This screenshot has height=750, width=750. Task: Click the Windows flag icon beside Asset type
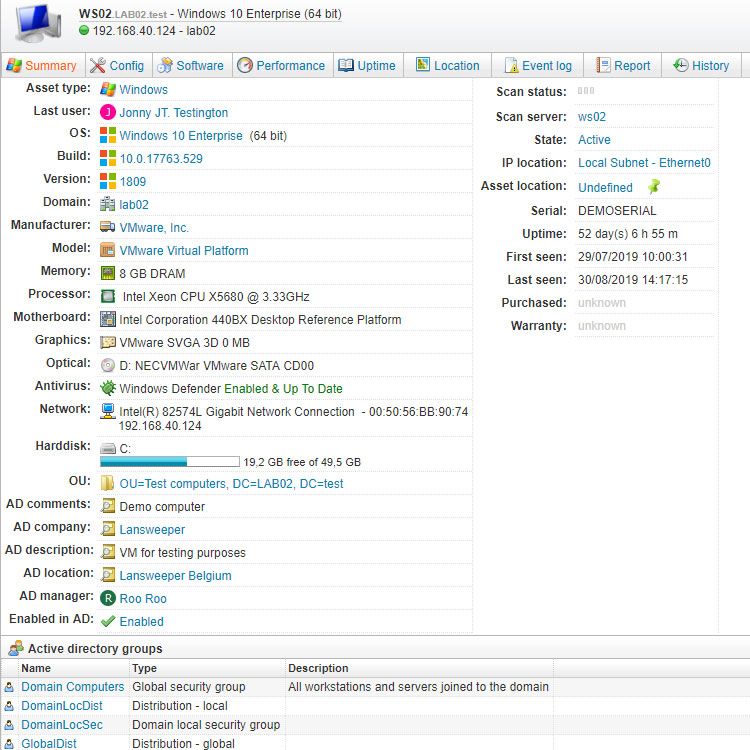pos(108,89)
